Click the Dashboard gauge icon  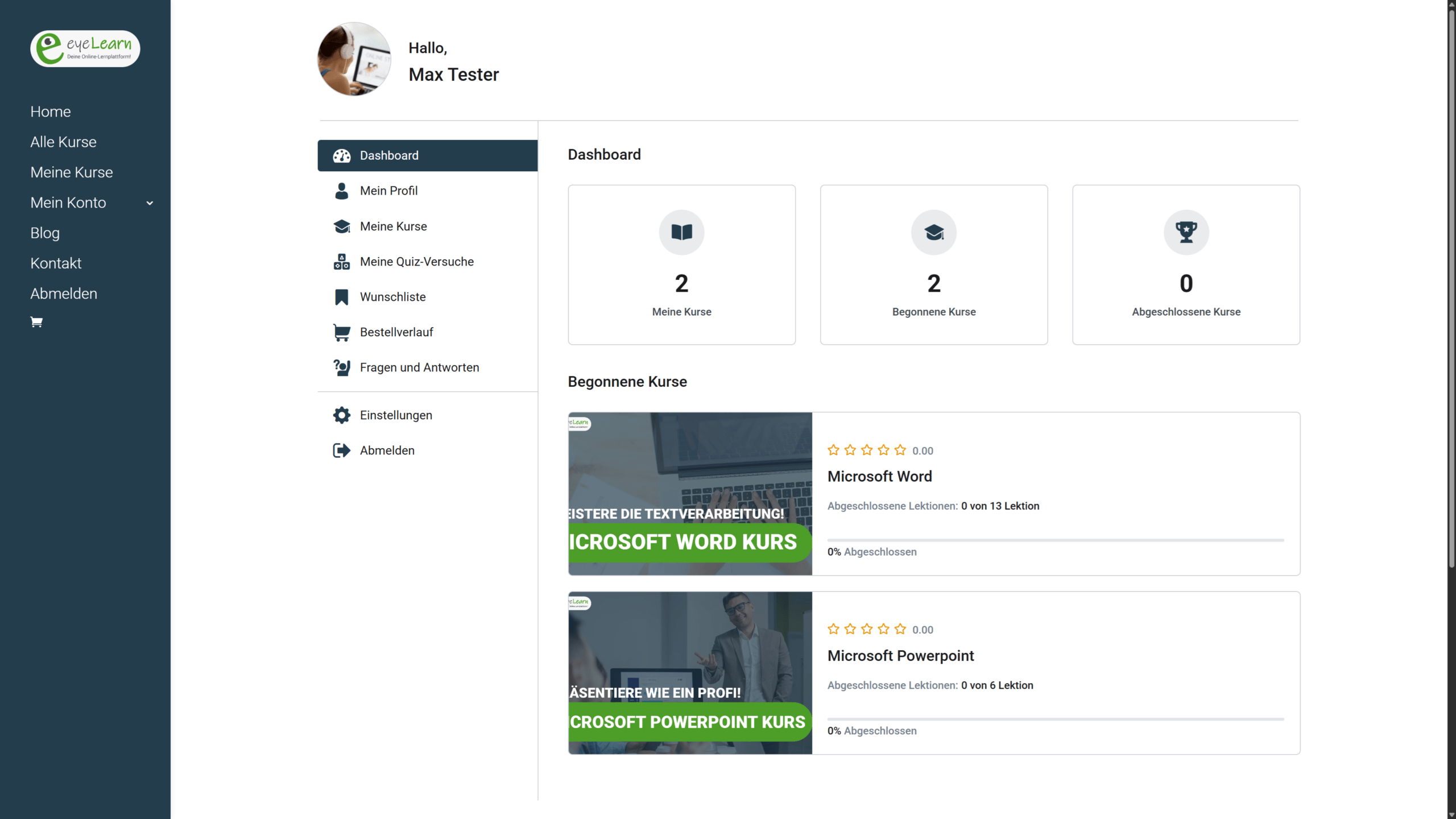(x=341, y=156)
